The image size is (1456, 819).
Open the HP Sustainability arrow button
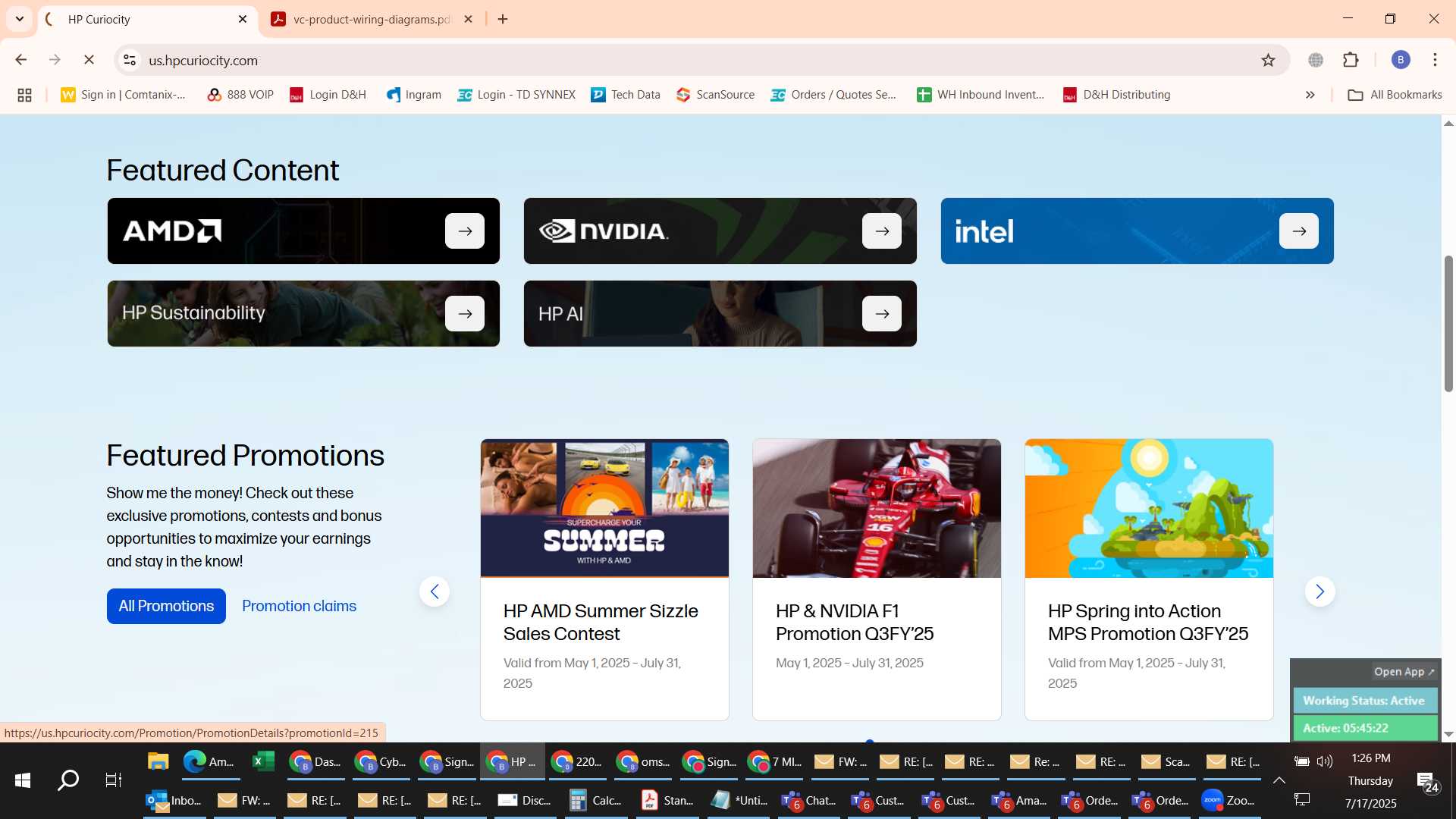click(x=465, y=314)
